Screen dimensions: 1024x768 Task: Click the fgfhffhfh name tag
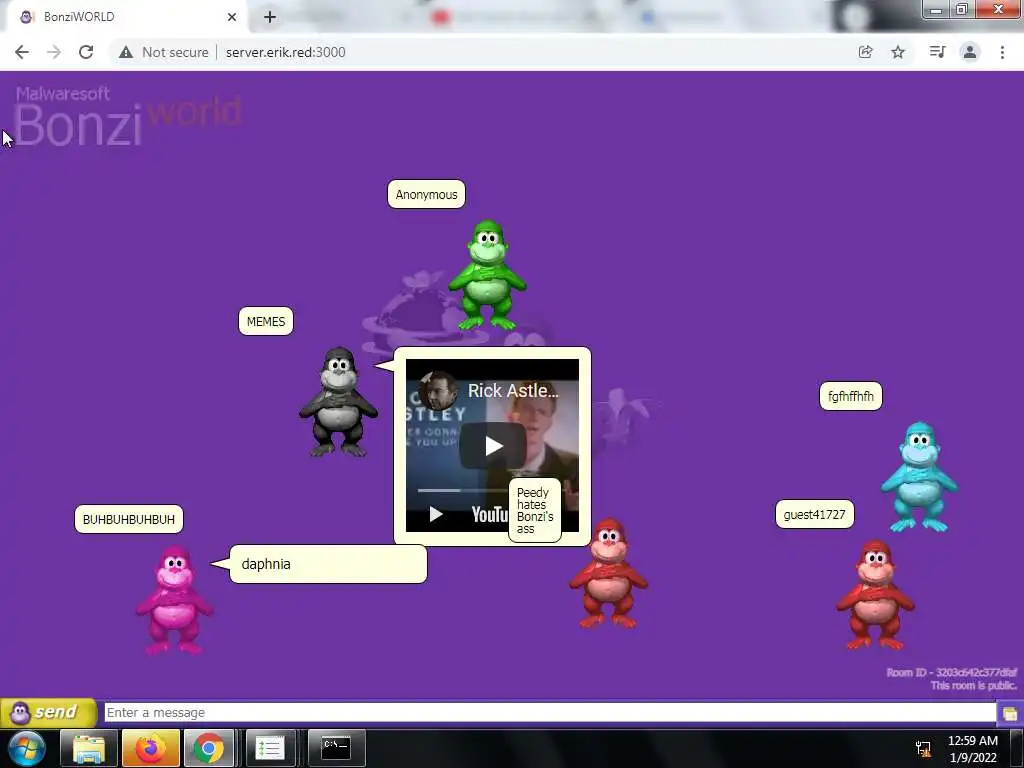(850, 396)
